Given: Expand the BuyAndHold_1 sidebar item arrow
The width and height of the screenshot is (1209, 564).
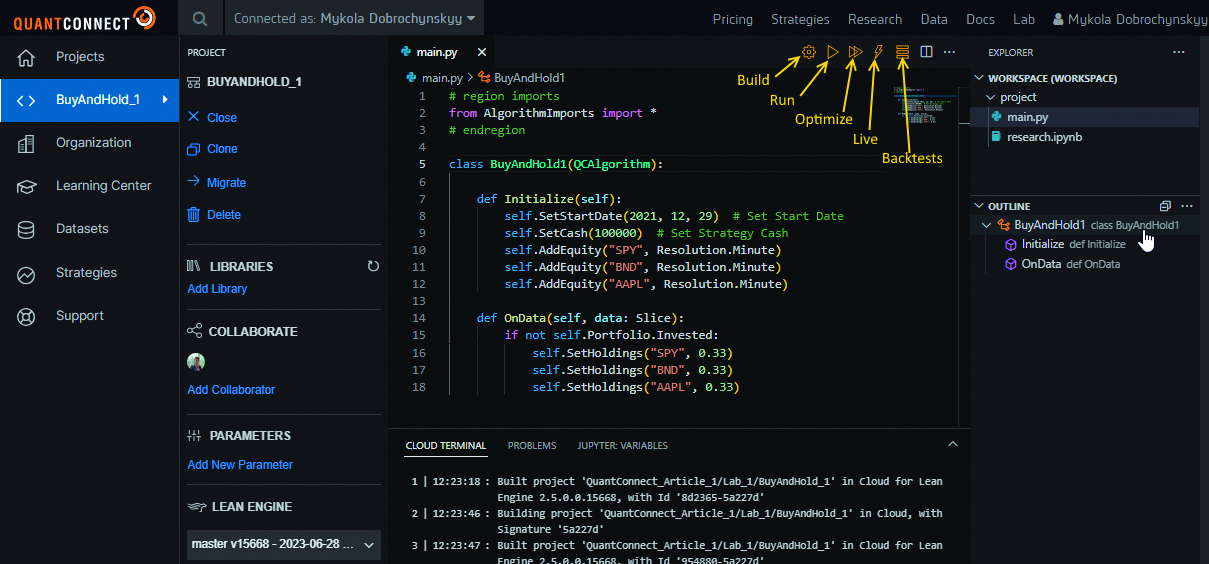Looking at the screenshot, I should [164, 100].
